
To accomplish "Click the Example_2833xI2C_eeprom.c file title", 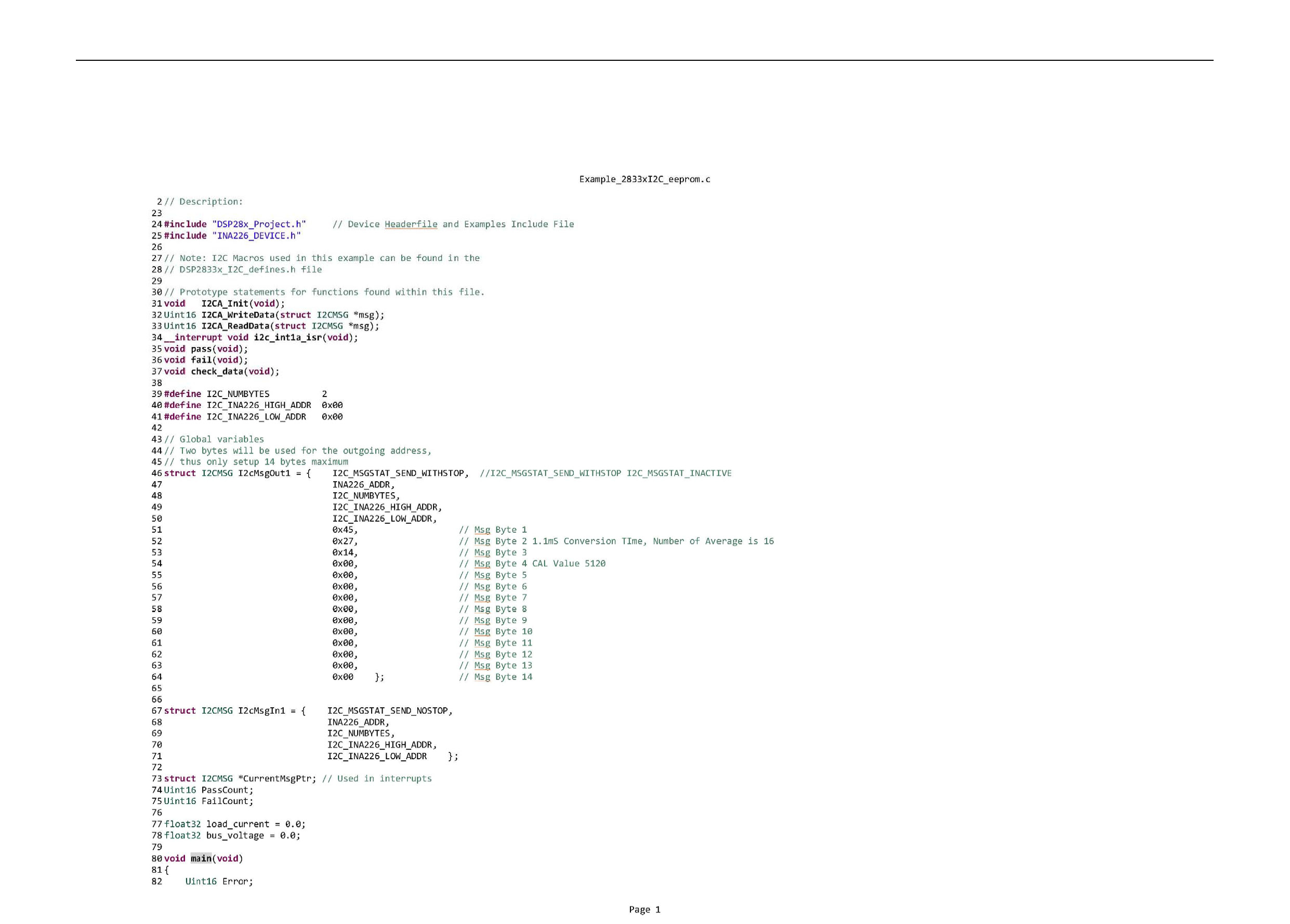I will click(x=644, y=179).
